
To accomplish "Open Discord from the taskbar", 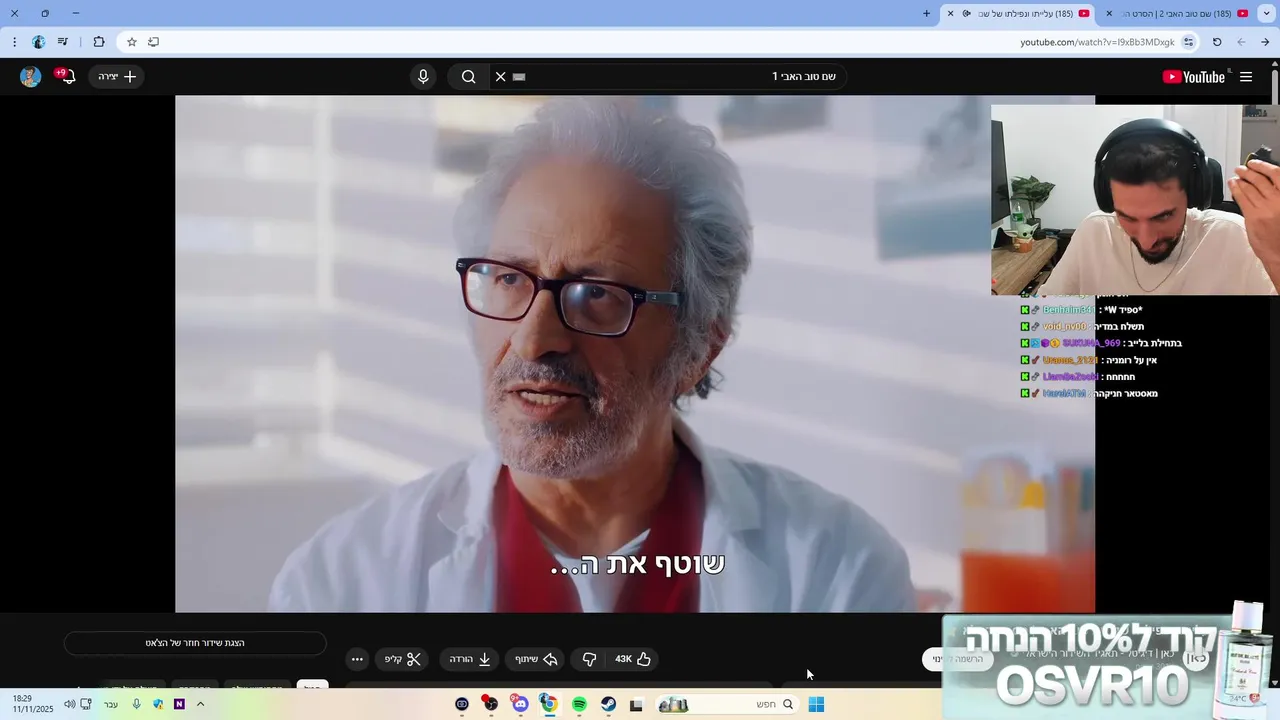I will pos(520,705).
